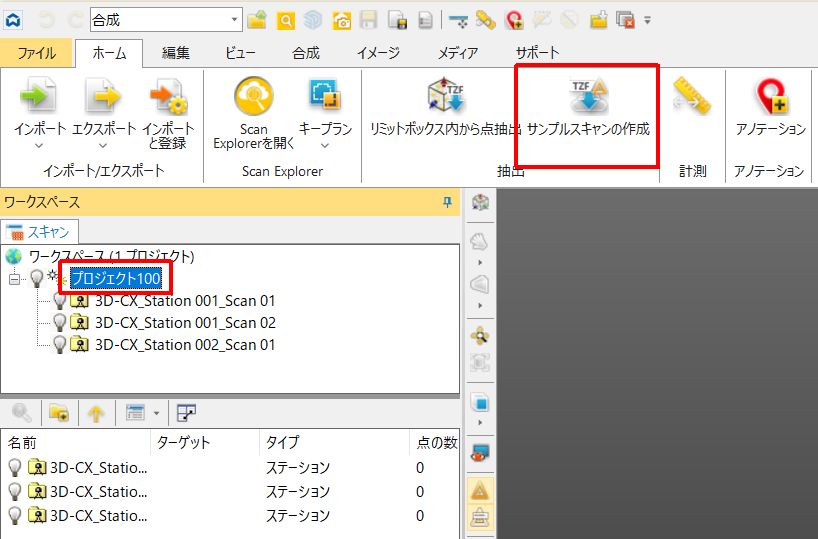Select the スキャン tab in workspace panel
The height and width of the screenshot is (539, 818).
40,232
